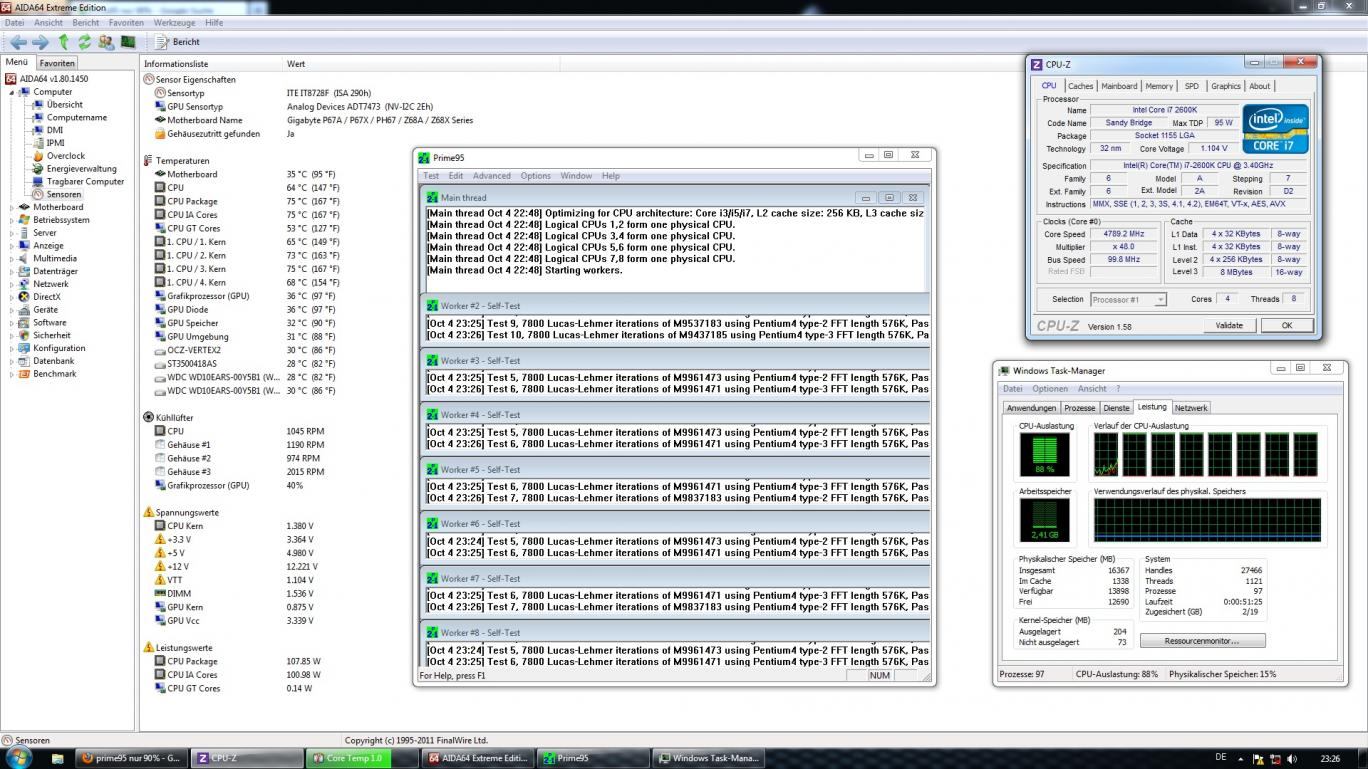This screenshot has width=1368, height=769.
Task: Select Sicherheit shield icon
Action: click(25, 336)
